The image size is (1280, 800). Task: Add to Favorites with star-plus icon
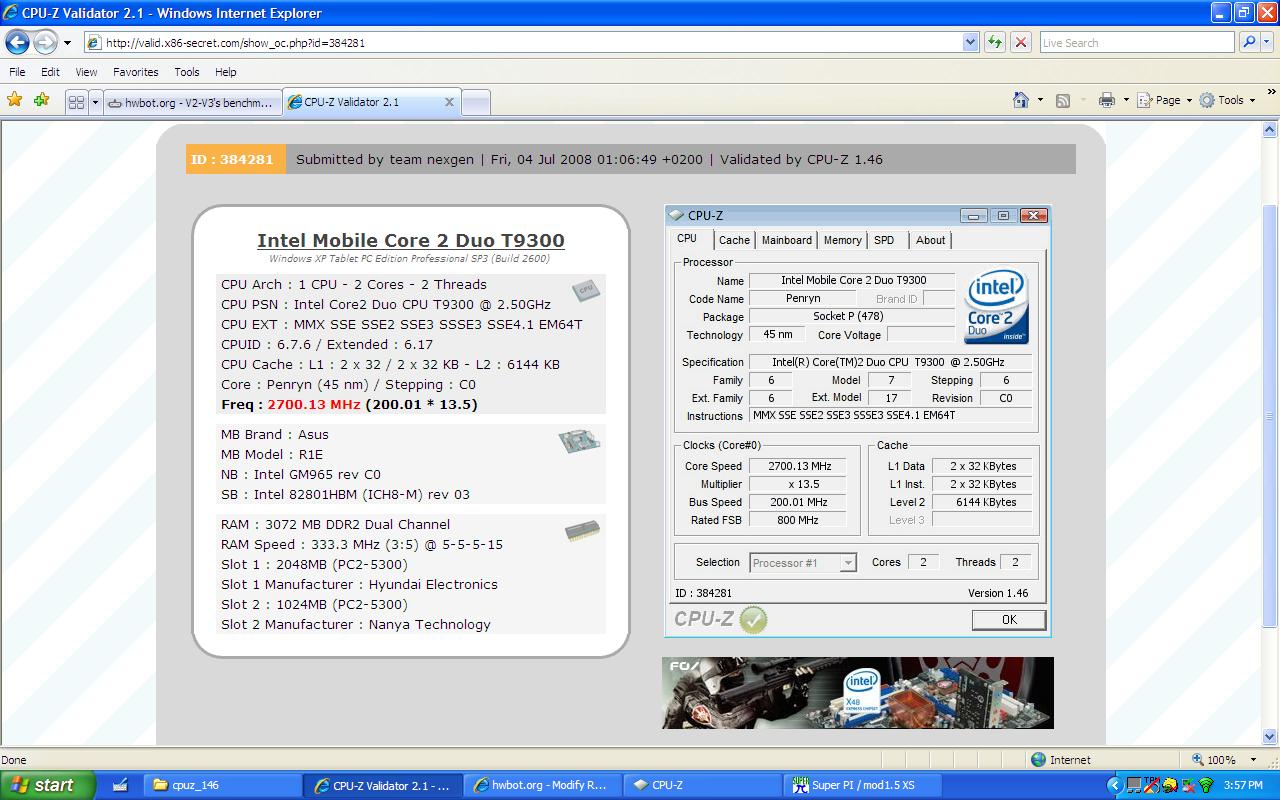[x=41, y=100]
